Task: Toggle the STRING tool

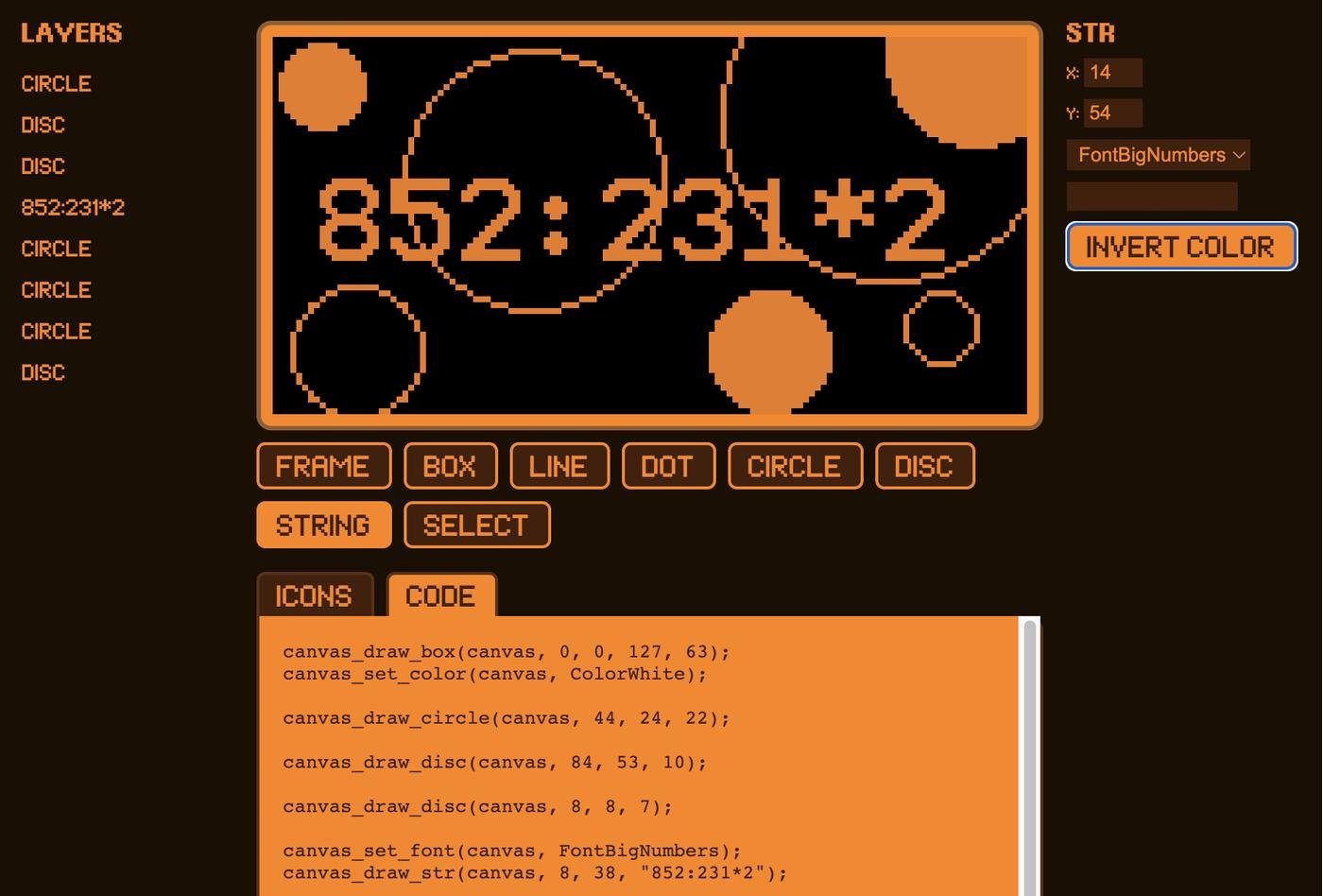Action: [323, 525]
